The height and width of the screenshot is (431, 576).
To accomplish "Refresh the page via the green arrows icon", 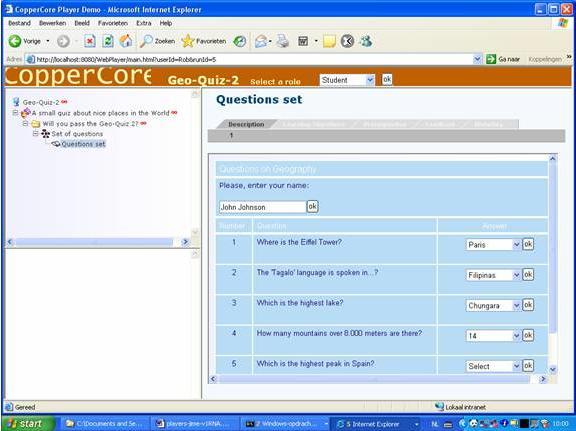I will [108, 41].
